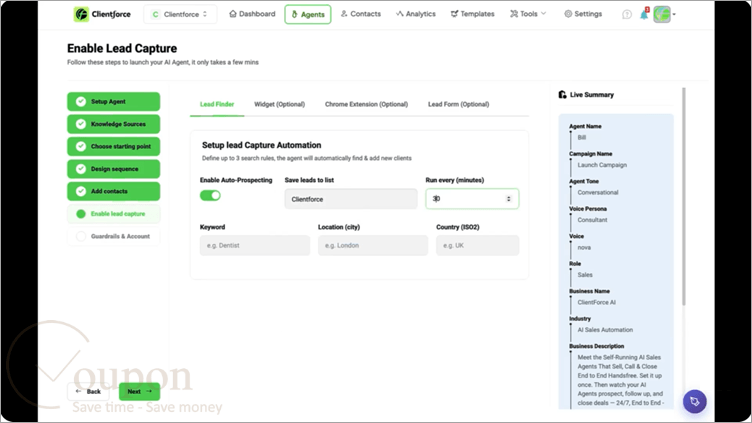Screen dimensions: 752x423
Task: Open the notifications bell
Action: tap(644, 14)
